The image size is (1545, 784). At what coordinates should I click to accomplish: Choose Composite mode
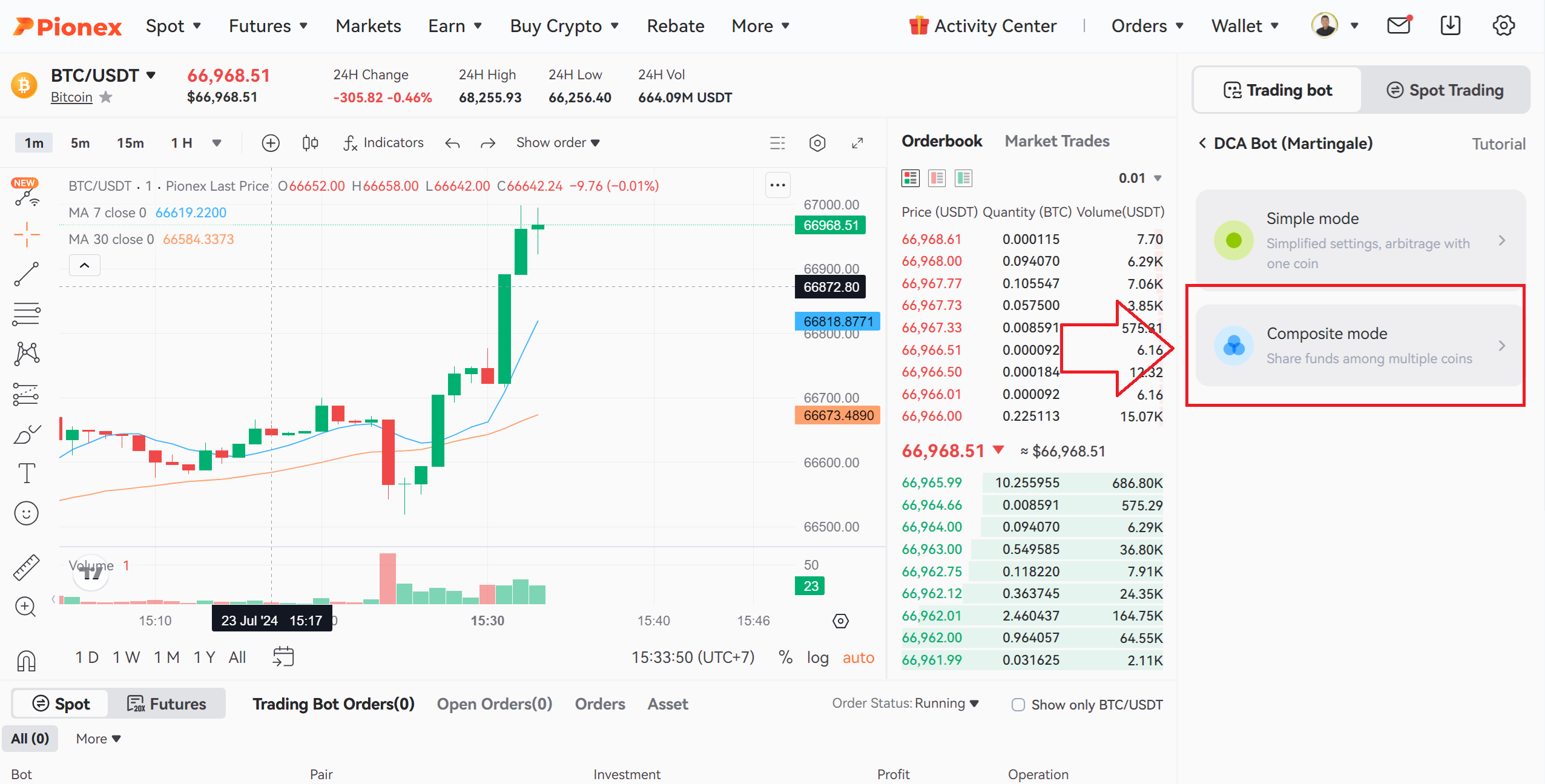click(1360, 346)
